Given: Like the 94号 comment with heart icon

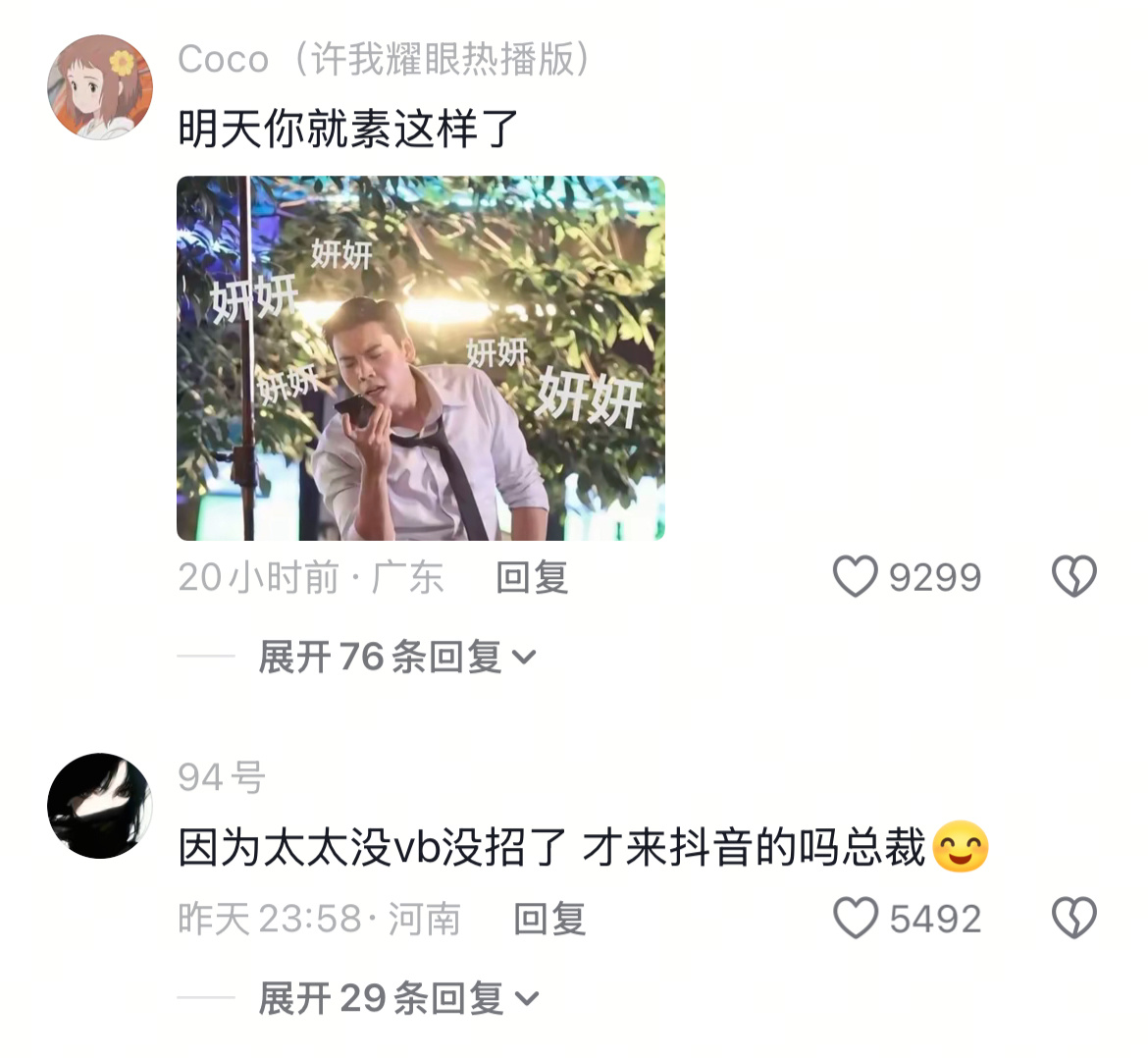Looking at the screenshot, I should pos(856,918).
